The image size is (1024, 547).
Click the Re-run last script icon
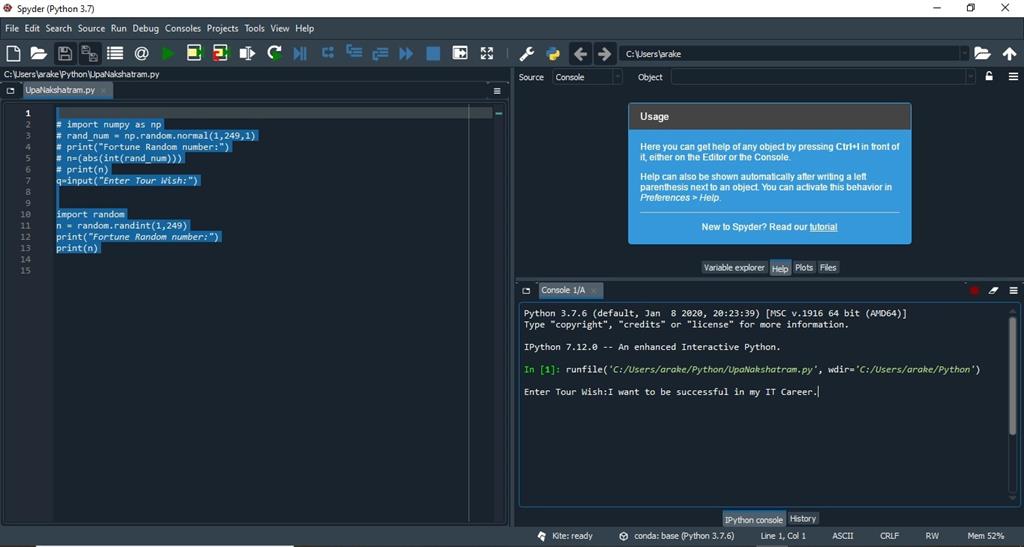pyautogui.click(x=274, y=53)
